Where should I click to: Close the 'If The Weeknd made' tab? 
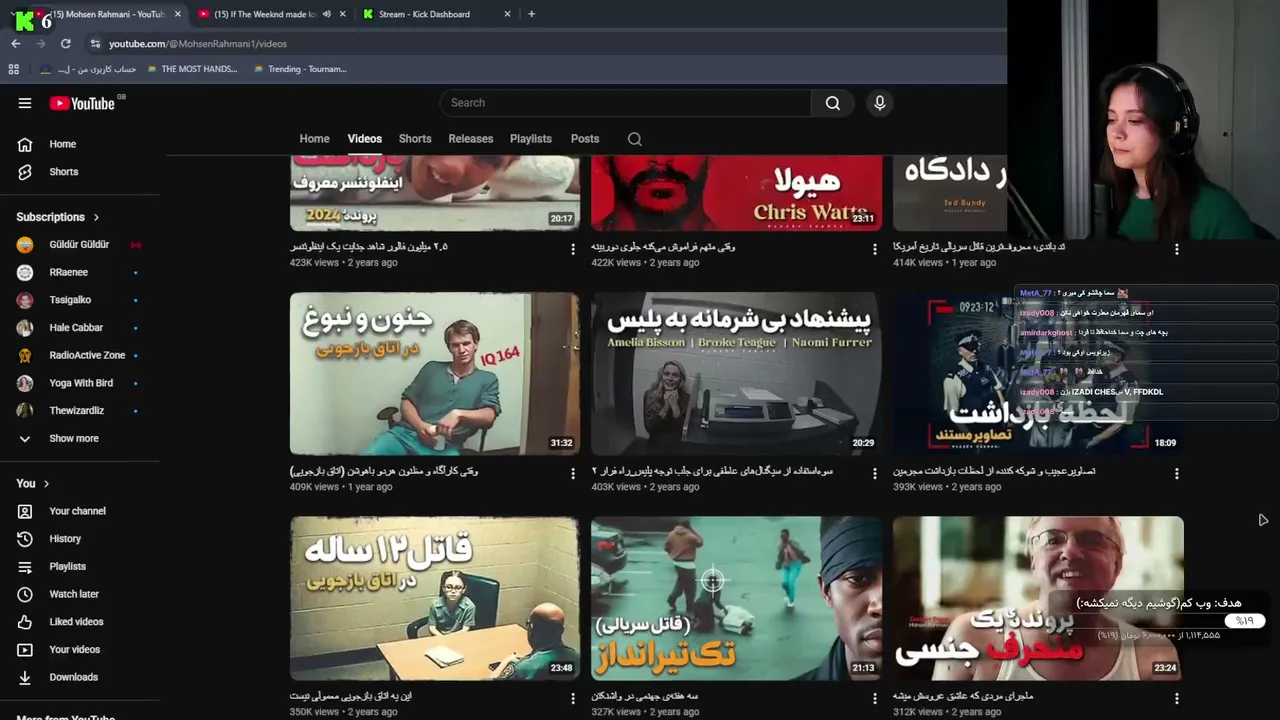pos(343,14)
